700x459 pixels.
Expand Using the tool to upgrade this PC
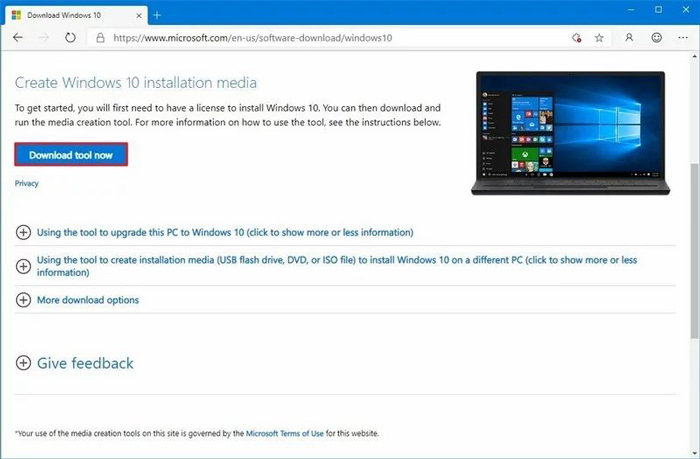[x=224, y=232]
